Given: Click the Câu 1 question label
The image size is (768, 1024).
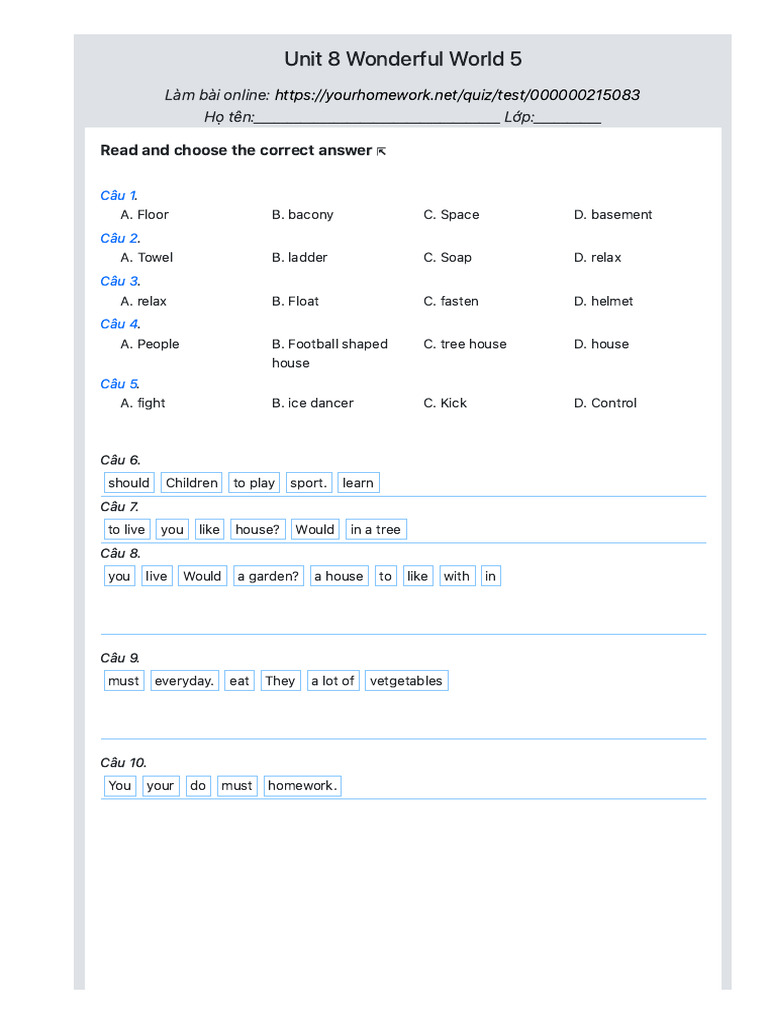Looking at the screenshot, I should pyautogui.click(x=119, y=195).
